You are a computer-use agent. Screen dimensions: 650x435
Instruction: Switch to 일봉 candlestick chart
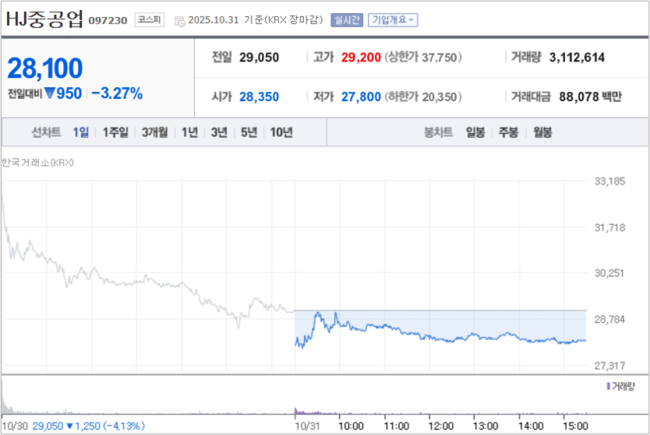475,132
